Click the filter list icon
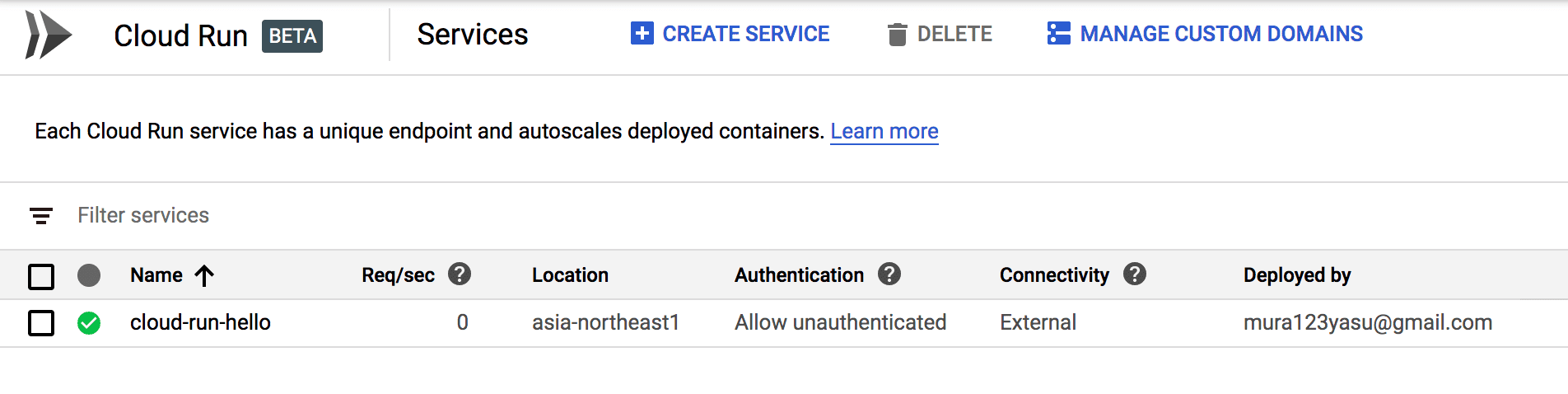The image size is (1568, 394). (x=41, y=216)
